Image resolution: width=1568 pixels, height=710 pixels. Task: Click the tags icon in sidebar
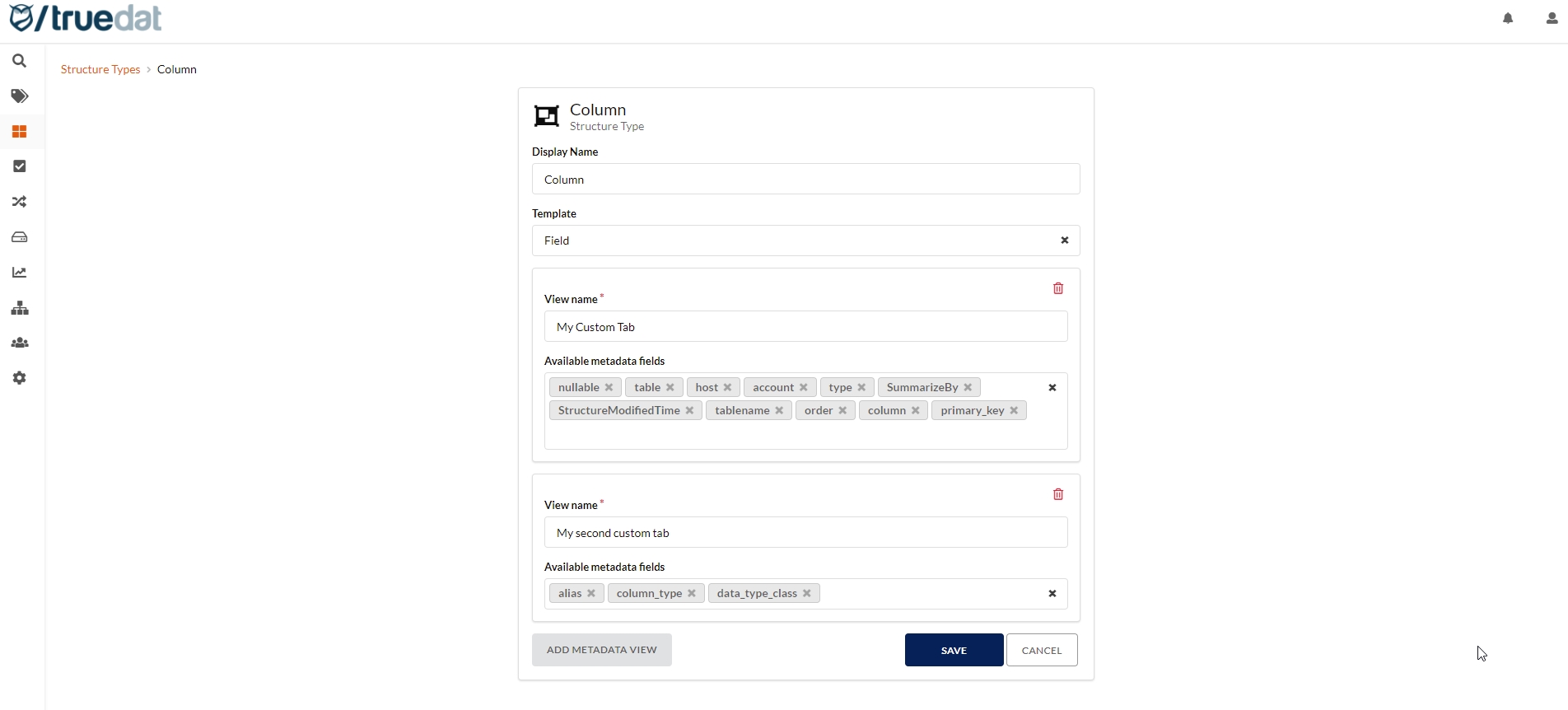point(20,96)
